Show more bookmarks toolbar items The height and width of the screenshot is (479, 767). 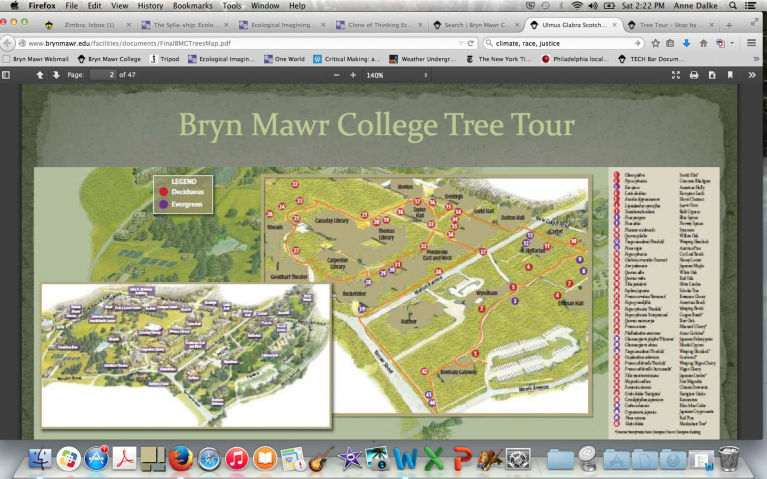(x=756, y=59)
